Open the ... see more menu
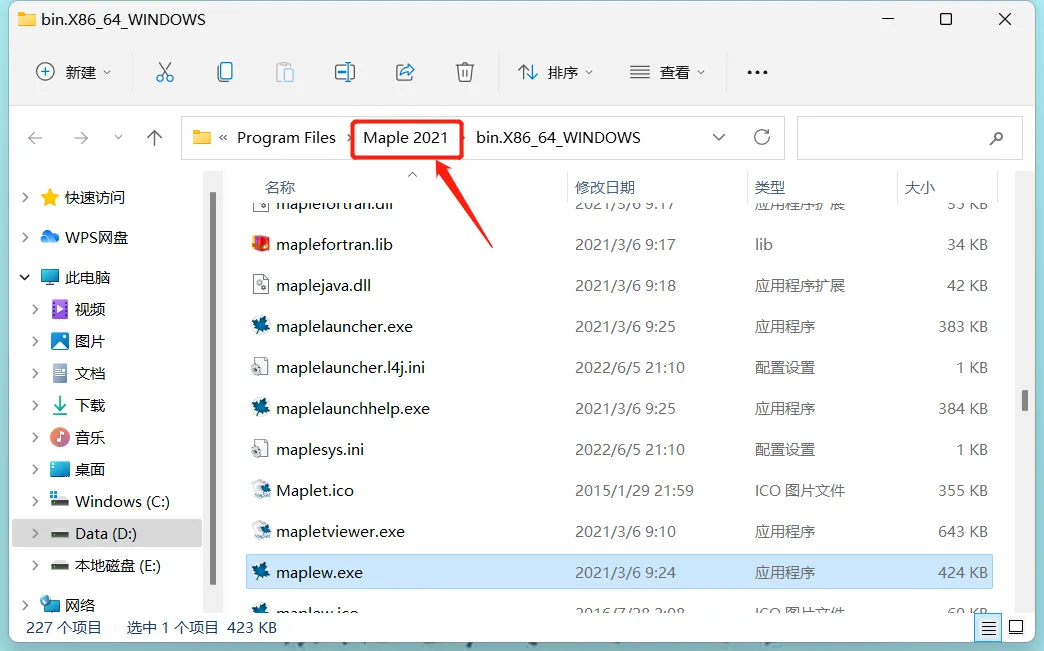The height and width of the screenshot is (651, 1044). [757, 71]
